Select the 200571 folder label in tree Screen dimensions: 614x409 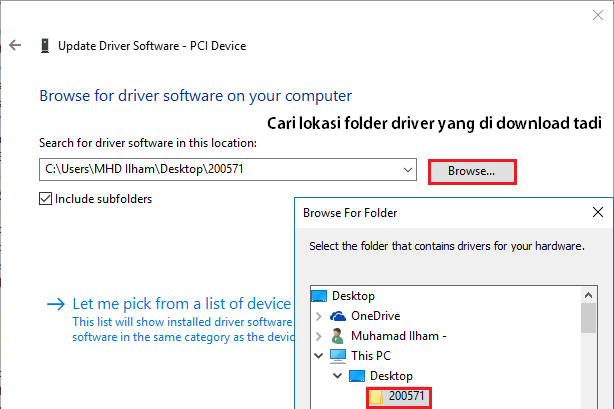(406, 397)
